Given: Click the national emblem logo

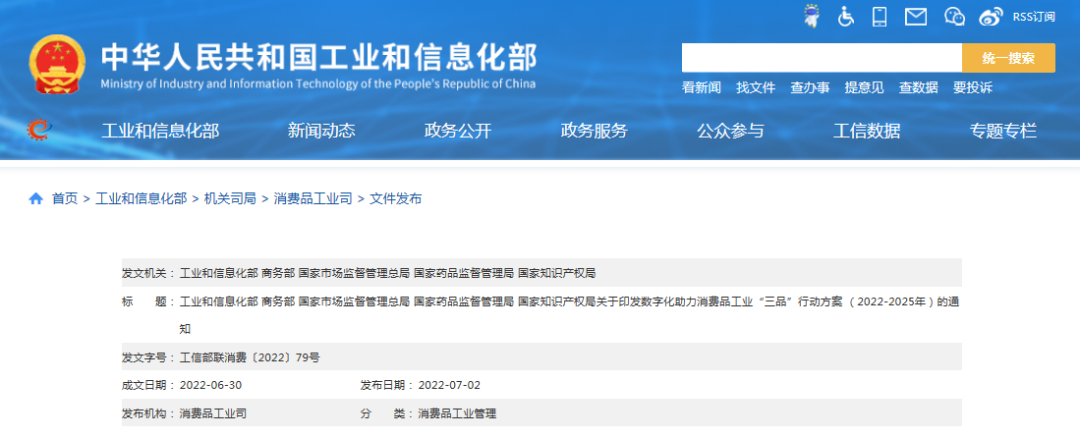Looking at the screenshot, I should (x=57, y=64).
